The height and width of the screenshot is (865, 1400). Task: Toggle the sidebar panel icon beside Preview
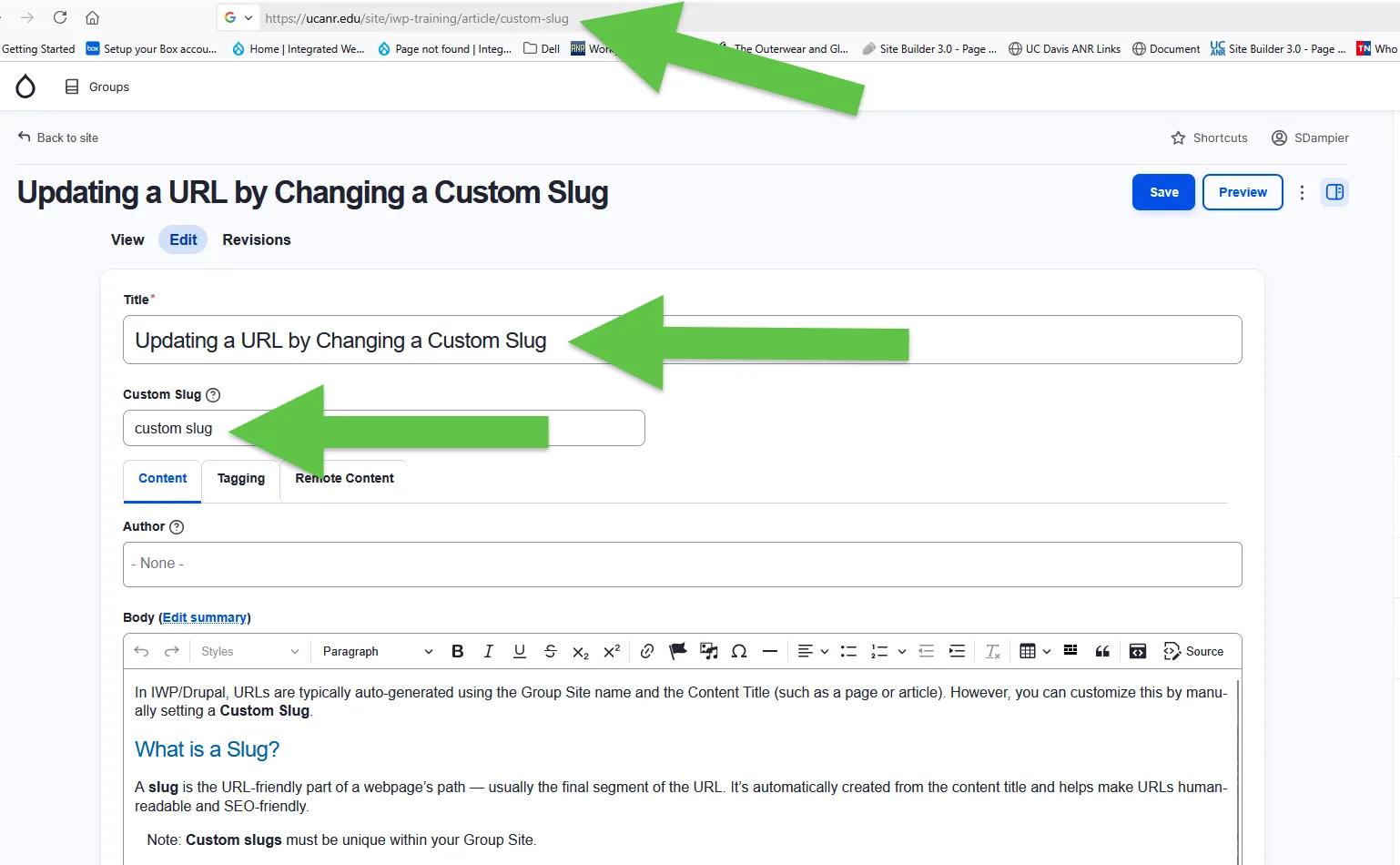(1334, 192)
